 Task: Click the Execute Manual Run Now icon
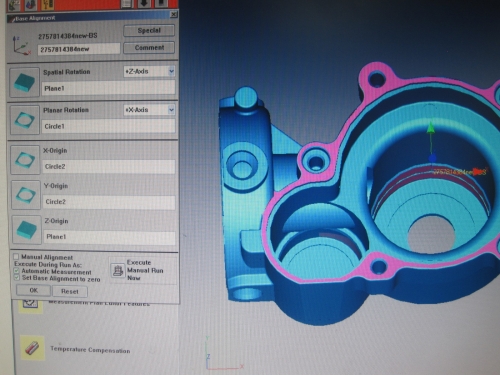[117, 270]
